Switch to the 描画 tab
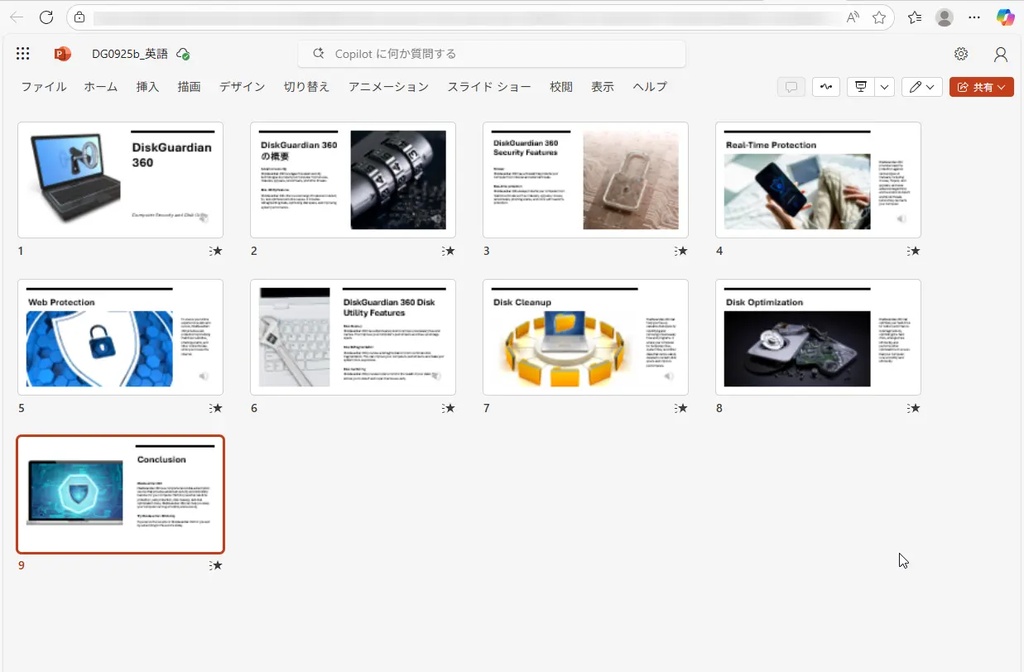Viewport: 1024px width, 672px height. coord(189,87)
